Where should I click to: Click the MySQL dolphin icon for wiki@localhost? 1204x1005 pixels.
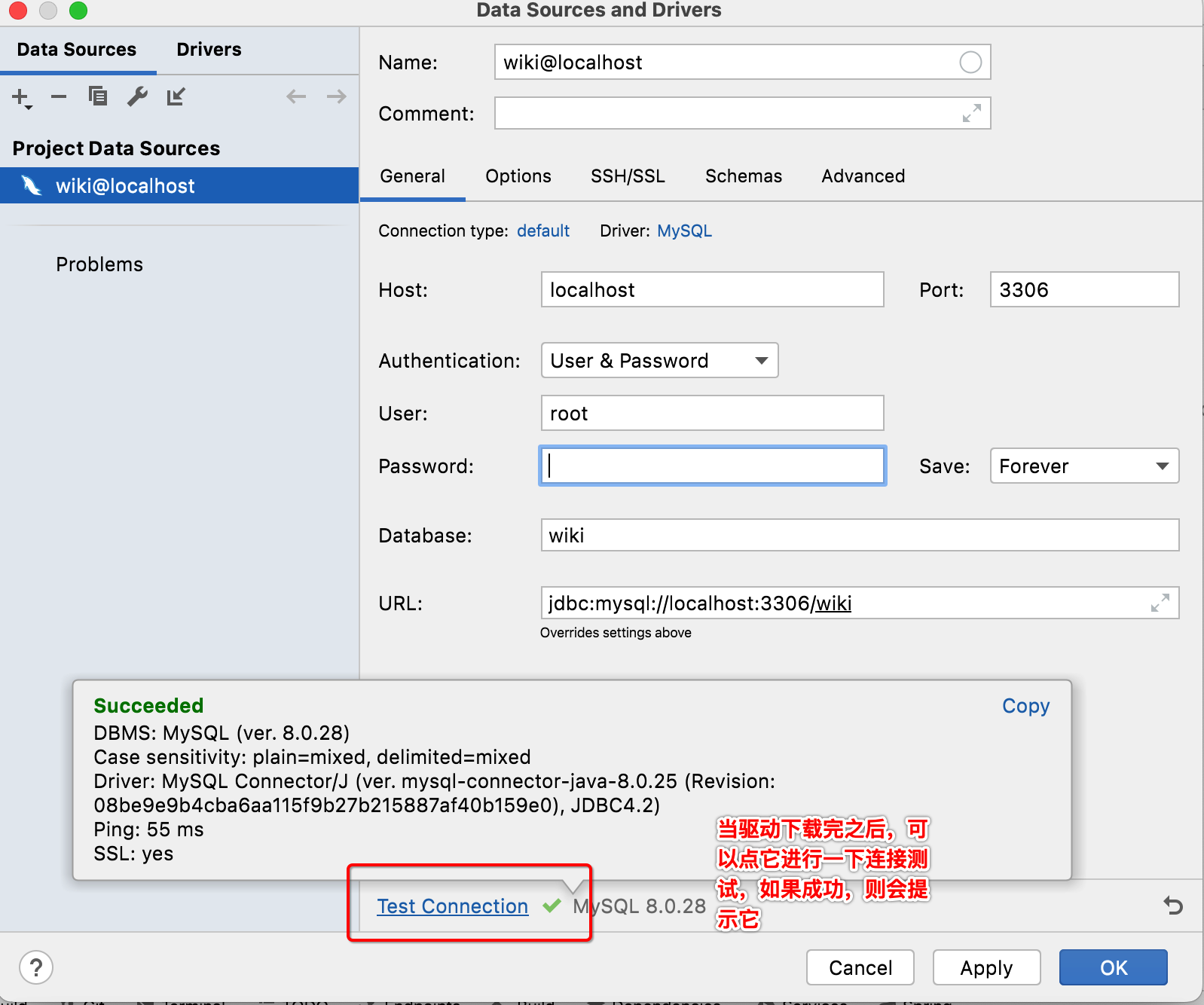32,185
